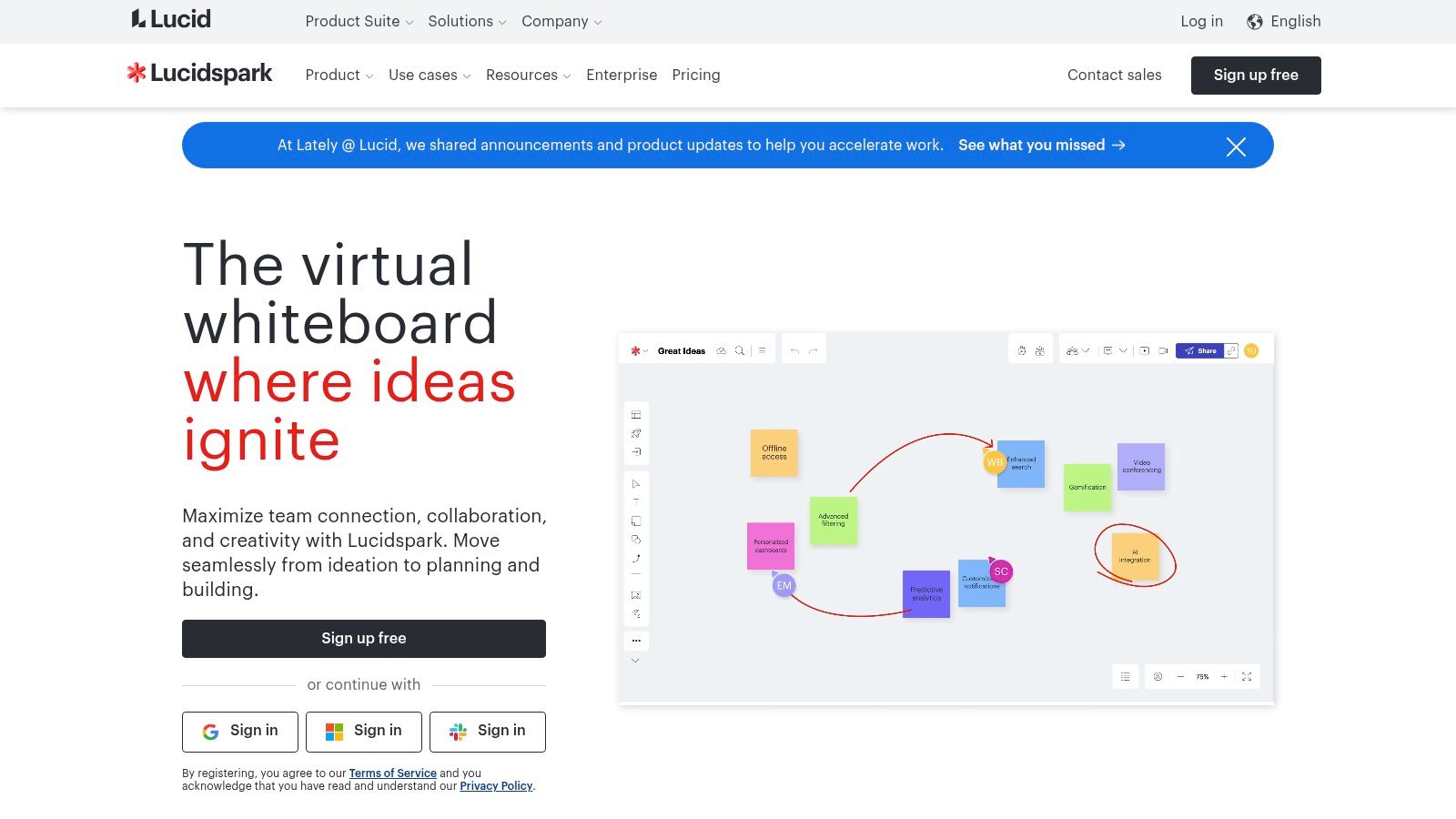Image resolution: width=1456 pixels, height=819 pixels.
Task: Sign in with Microsoft account
Action: [x=364, y=732]
